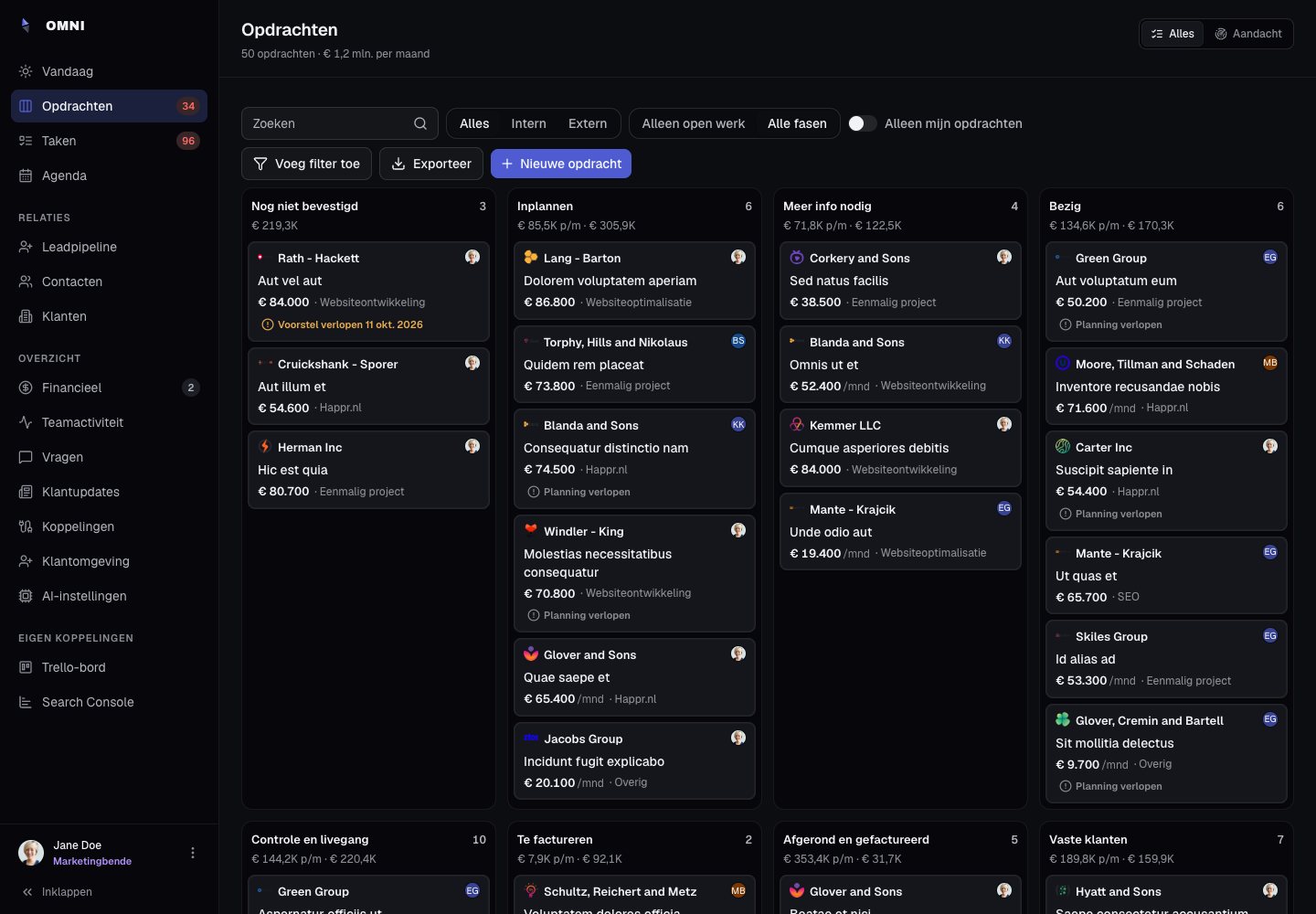The image size is (1316, 914).
Task: Click the search magnifier icon
Action: coord(420,123)
